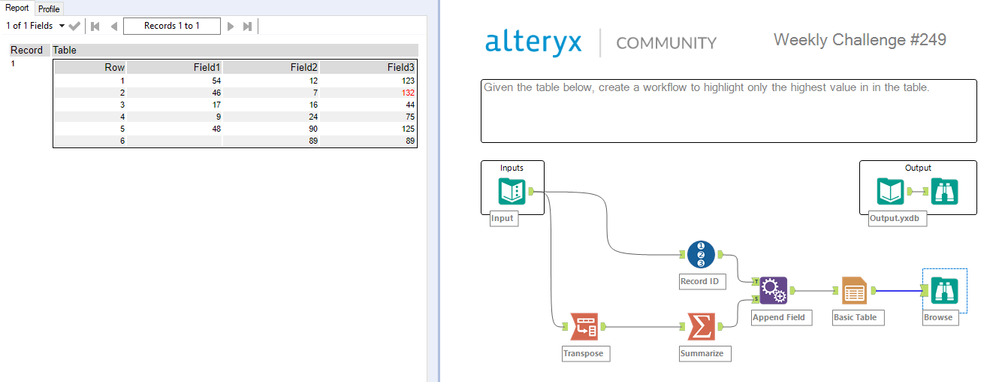This screenshot has width=999, height=382.
Task: Click the checkmark icon beside the Fields dropdown
Action: coord(75,26)
